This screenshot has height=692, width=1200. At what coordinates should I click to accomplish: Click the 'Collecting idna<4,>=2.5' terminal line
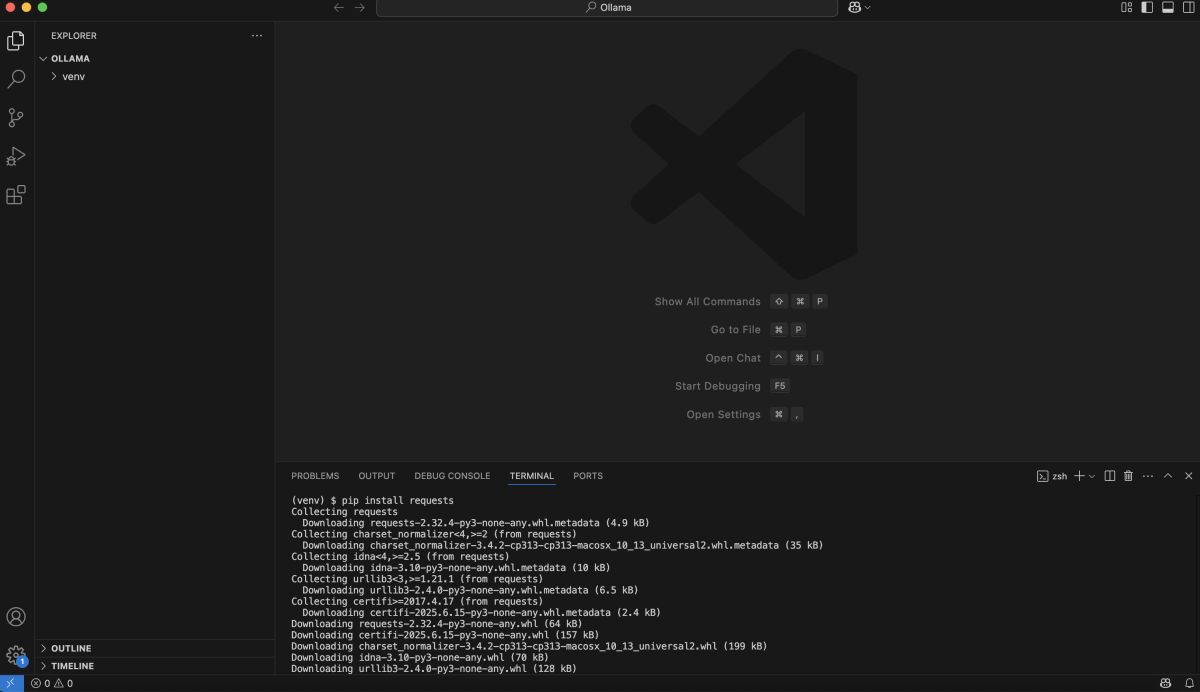[x=400, y=556]
